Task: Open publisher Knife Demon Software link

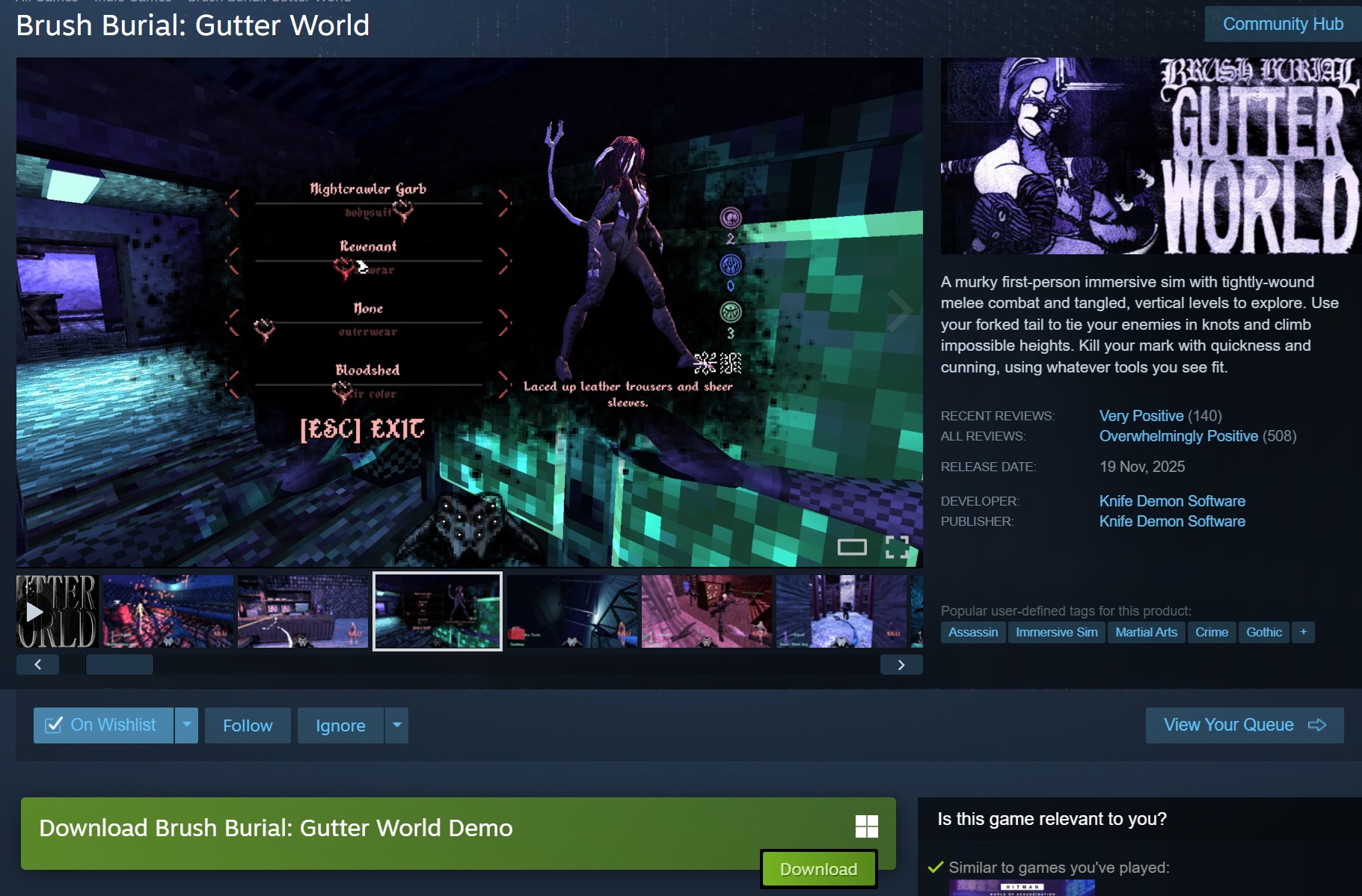Action: [1172, 521]
